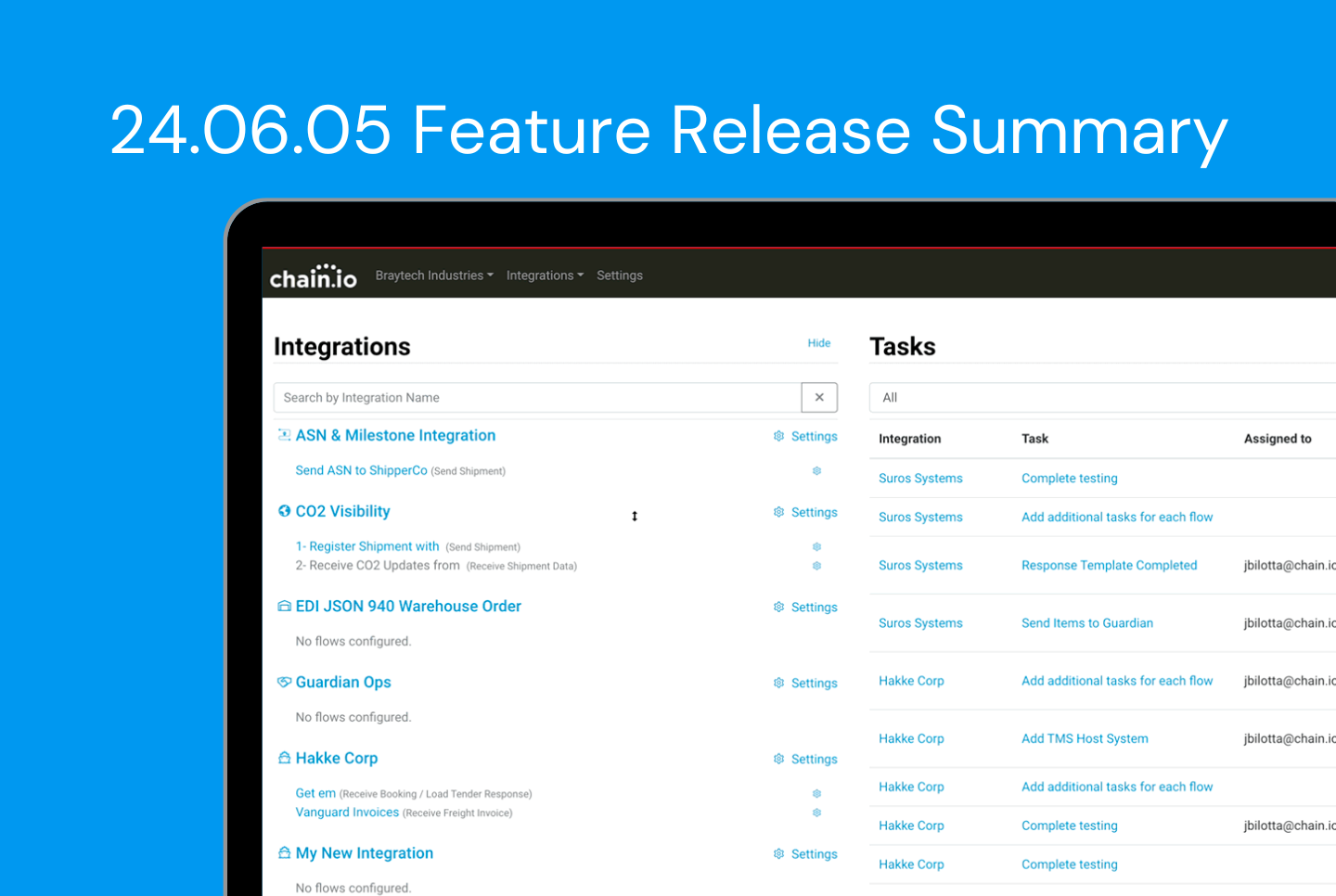Click gear icon for Get em flow
Image resolution: width=1336 pixels, height=896 pixels.
(817, 794)
